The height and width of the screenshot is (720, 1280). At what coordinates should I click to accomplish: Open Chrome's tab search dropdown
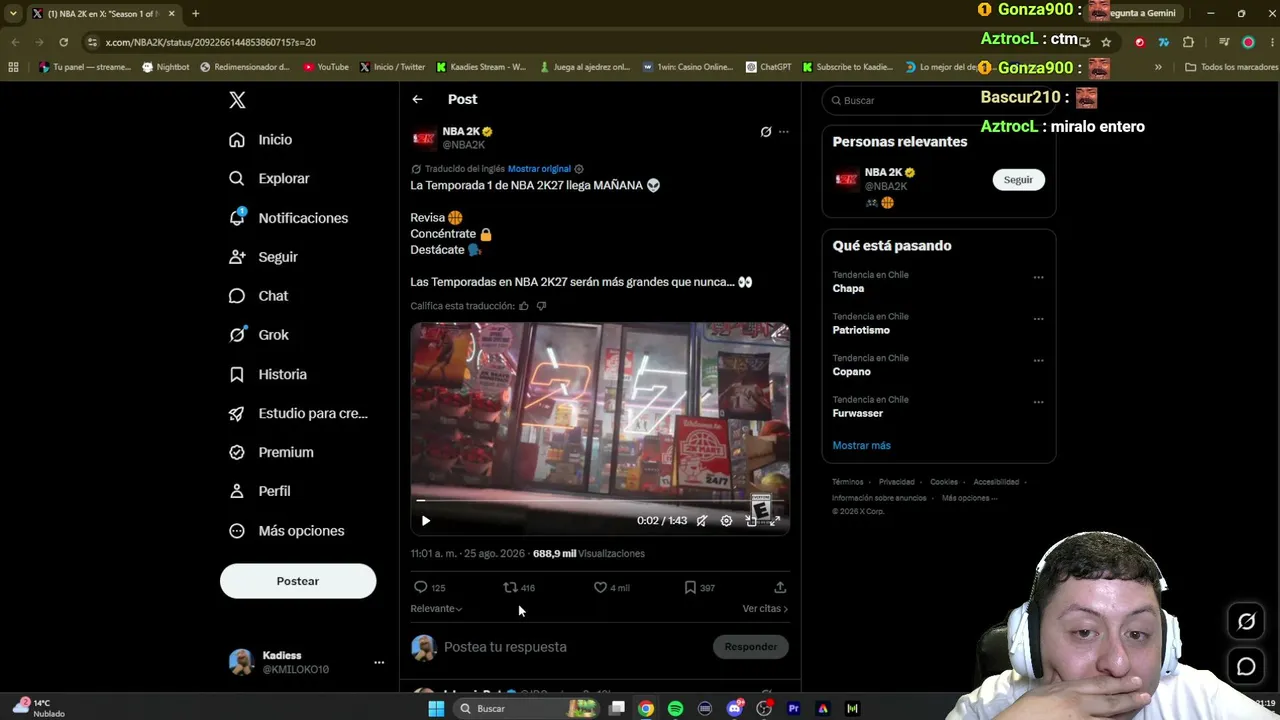13,14
